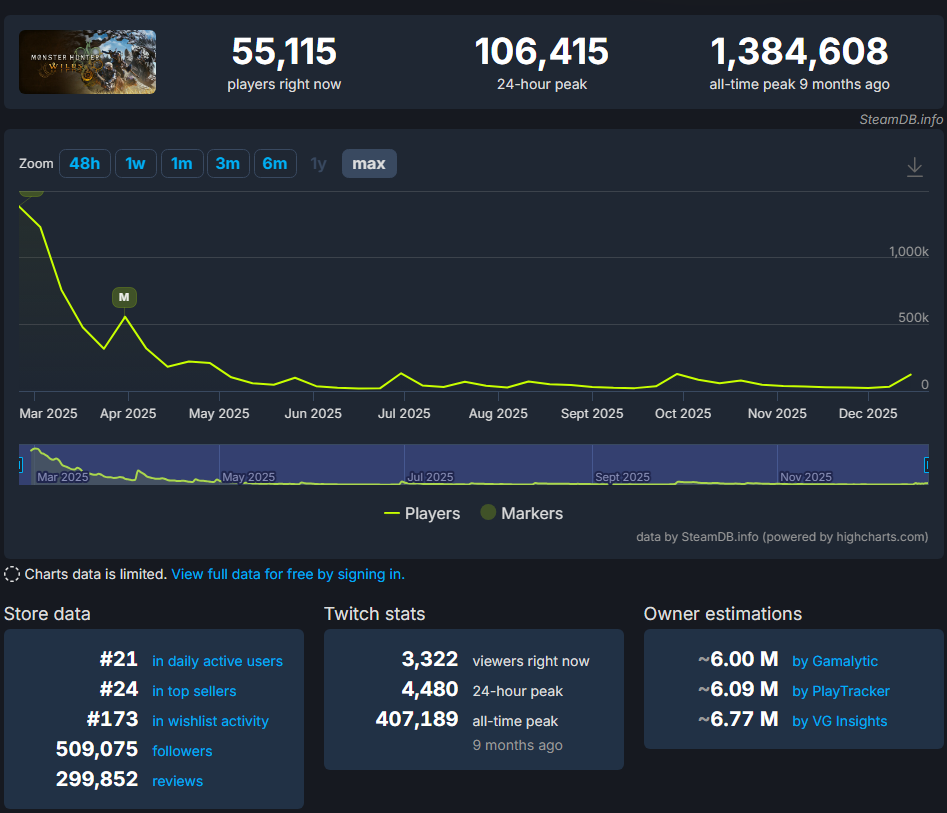Click the right navigator range handle
Screen dimensions: 947x813
tap(927, 464)
